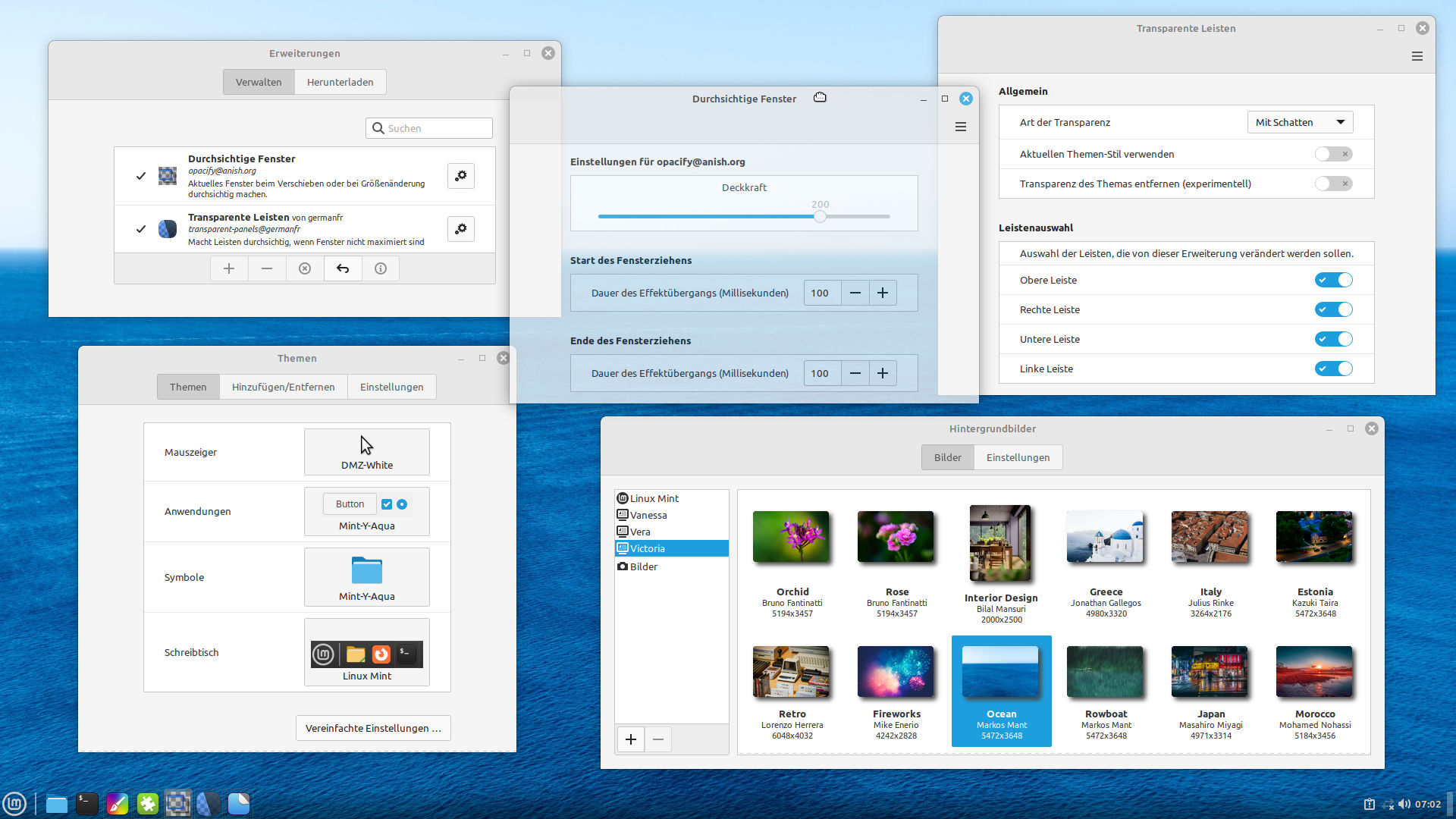Image resolution: width=1456 pixels, height=819 pixels.
Task: Click the settings gear icon for Durchsichtige Fenster
Action: point(461,175)
